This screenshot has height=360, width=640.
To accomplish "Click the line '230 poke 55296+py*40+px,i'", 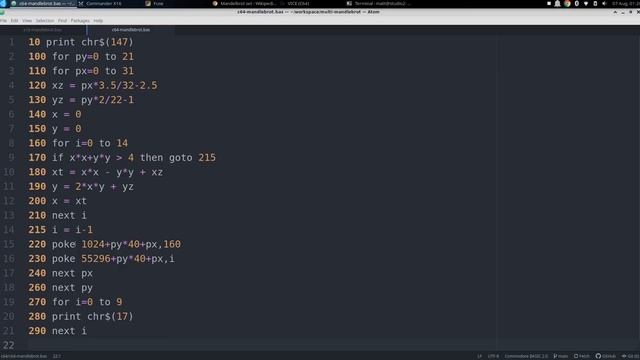I will tap(102, 259).
